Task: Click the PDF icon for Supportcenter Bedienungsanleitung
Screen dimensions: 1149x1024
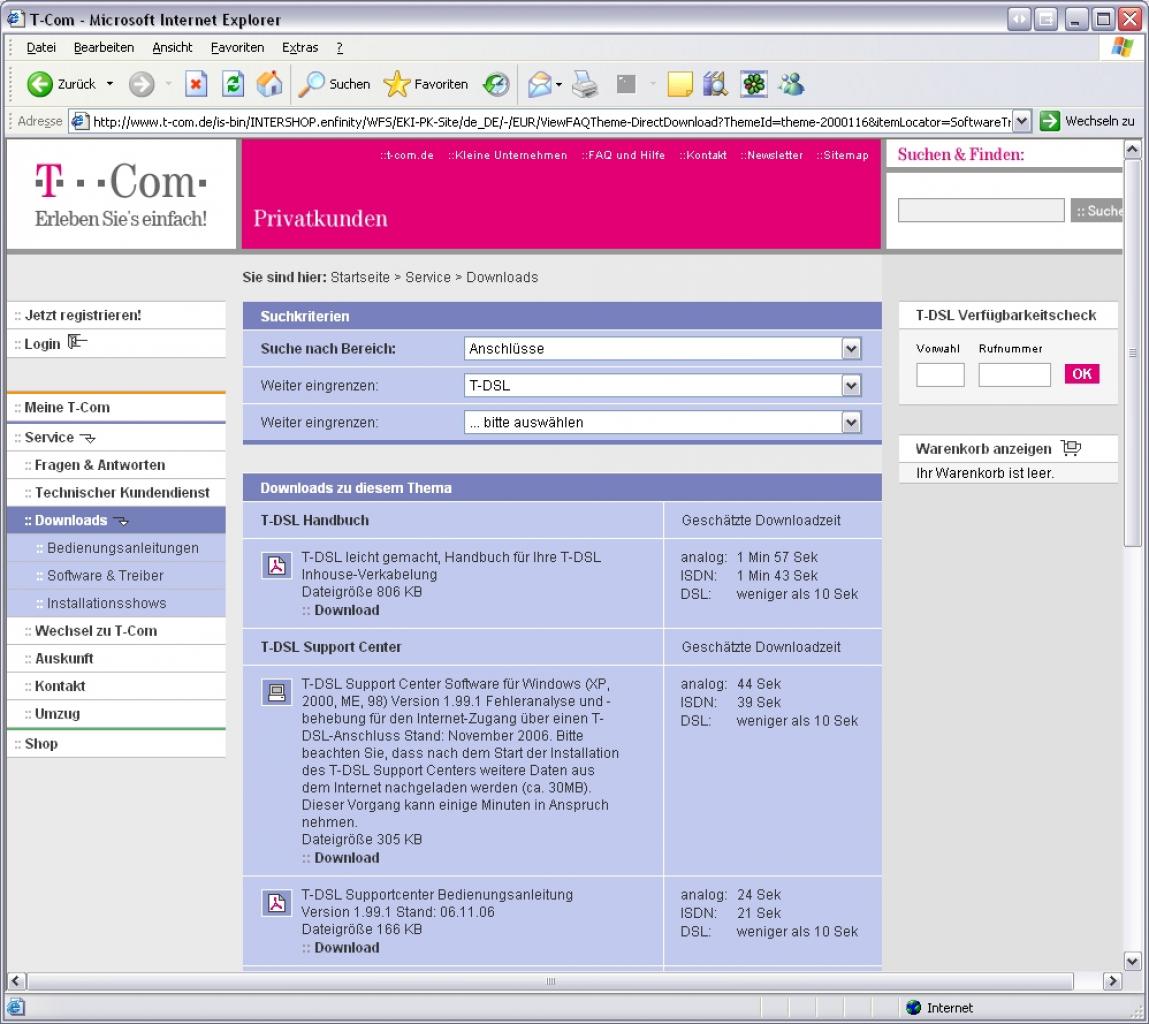Action: pos(276,903)
